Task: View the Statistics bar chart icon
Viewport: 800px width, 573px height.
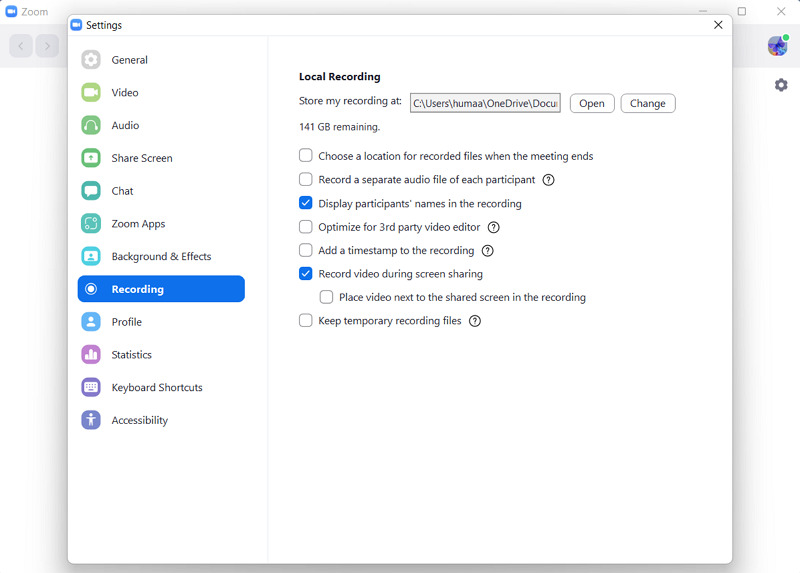Action: click(91, 355)
